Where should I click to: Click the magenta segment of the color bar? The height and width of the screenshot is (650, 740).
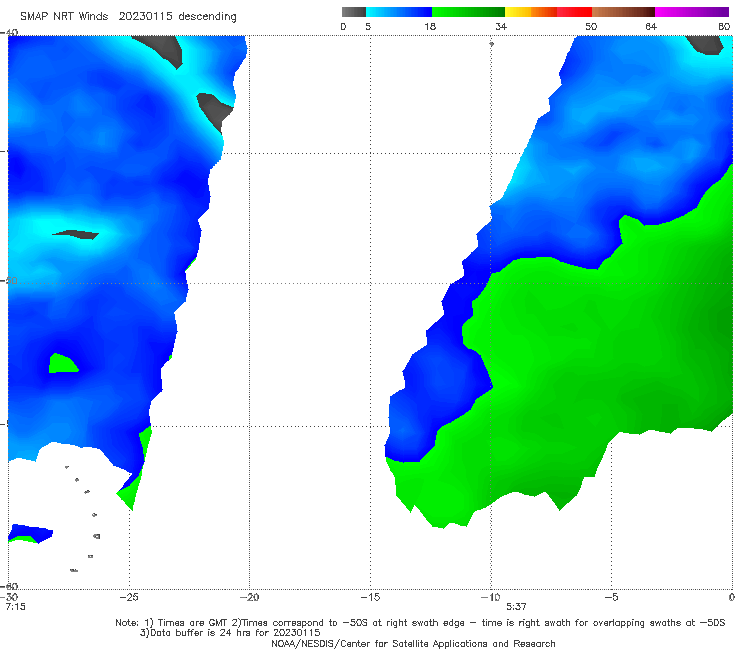[x=692, y=12]
